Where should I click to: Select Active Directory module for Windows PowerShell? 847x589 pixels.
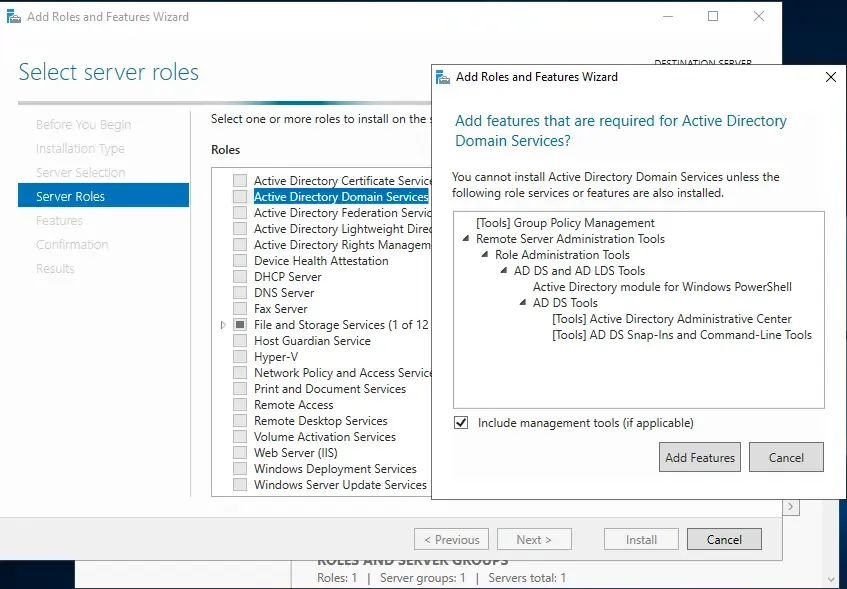coord(662,286)
